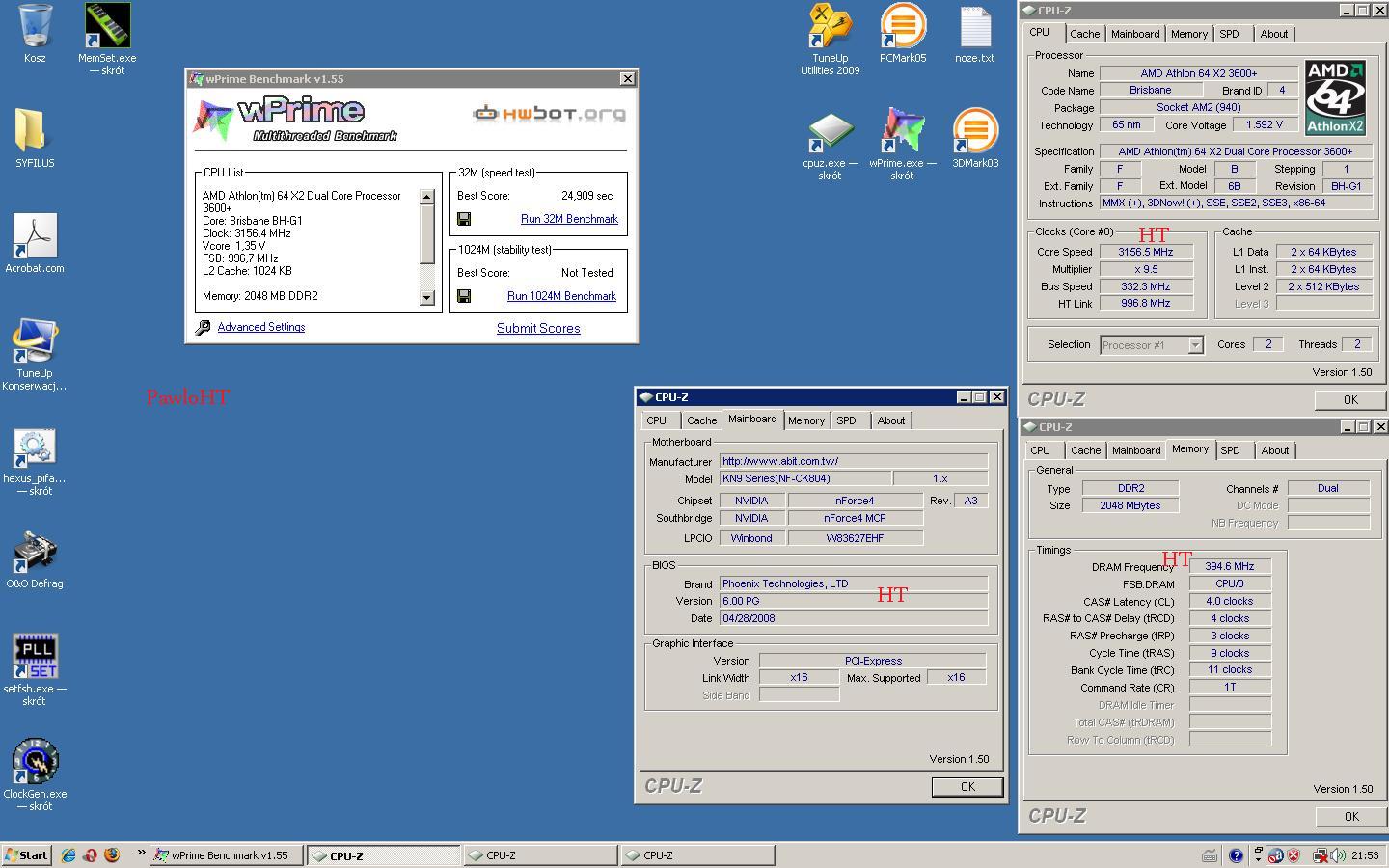Viewport: 1389px width, 868px height.
Task: Select the PCMark05 desktop icon
Action: pyautogui.click(x=903, y=25)
